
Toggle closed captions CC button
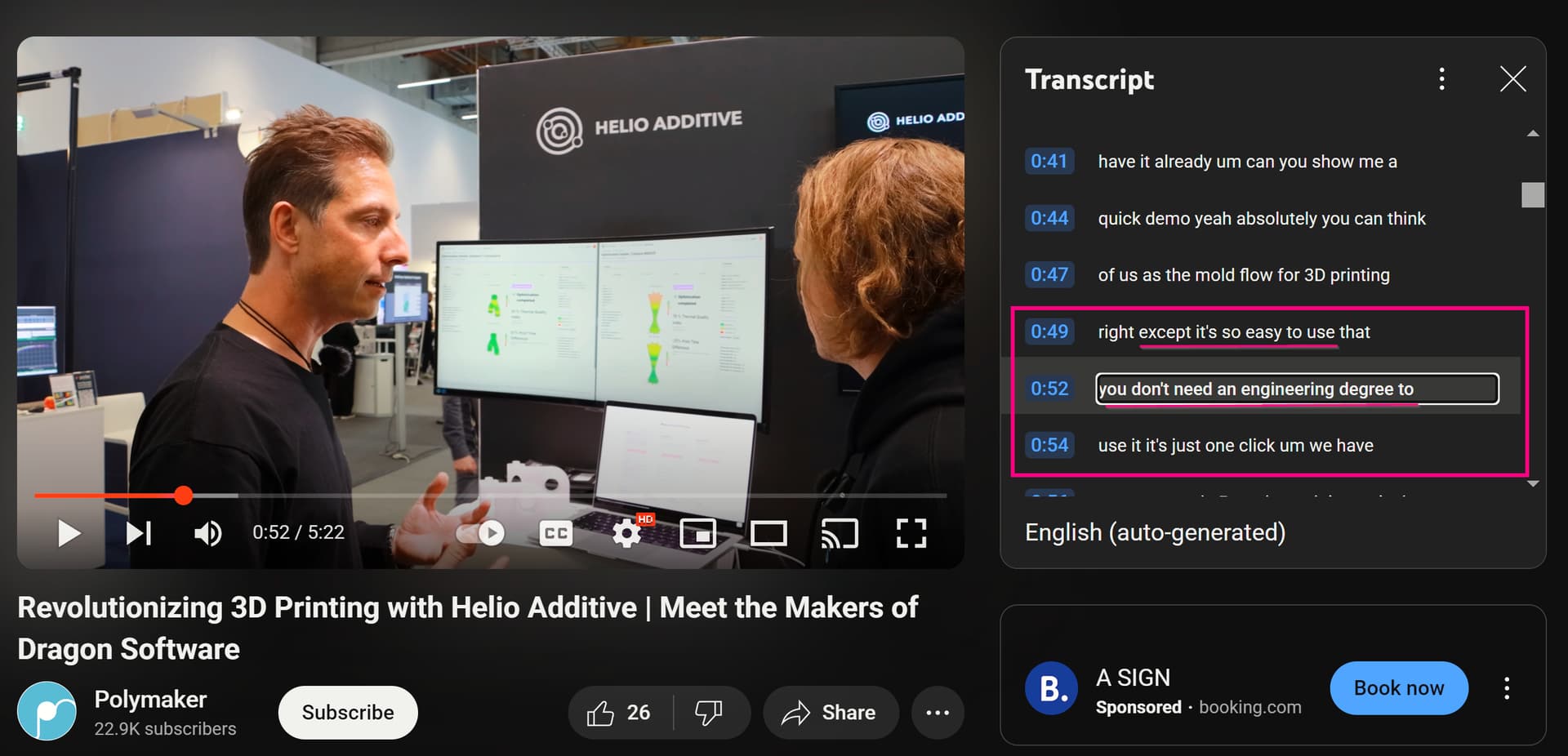[x=555, y=534]
